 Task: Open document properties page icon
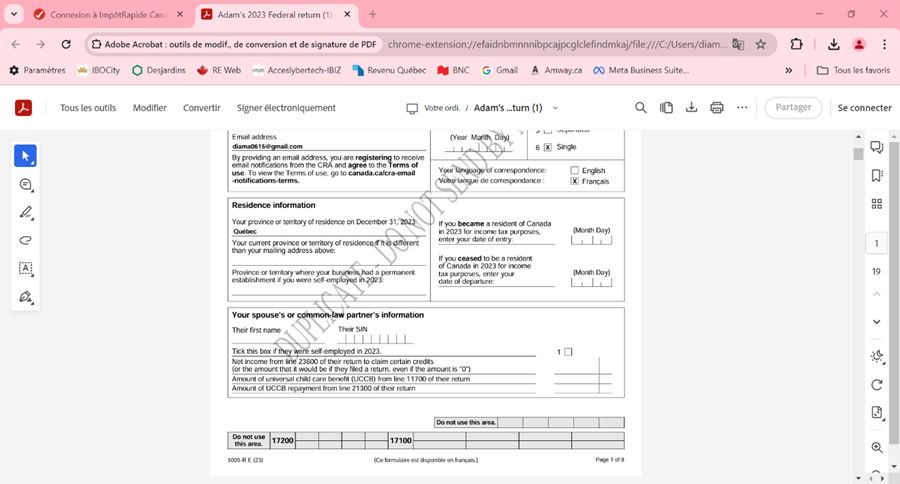[876, 412]
